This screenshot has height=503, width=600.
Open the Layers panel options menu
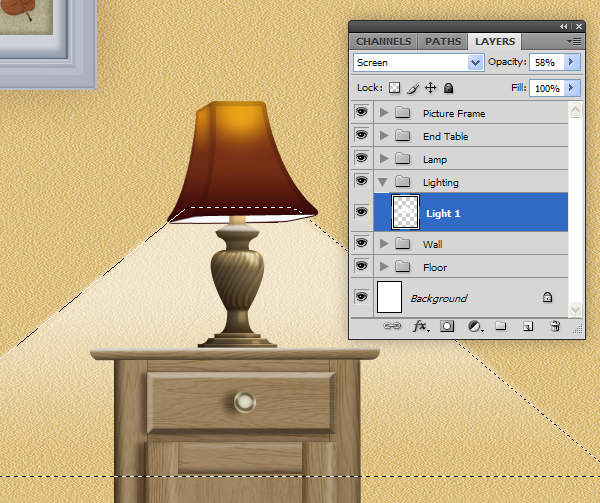tap(574, 42)
